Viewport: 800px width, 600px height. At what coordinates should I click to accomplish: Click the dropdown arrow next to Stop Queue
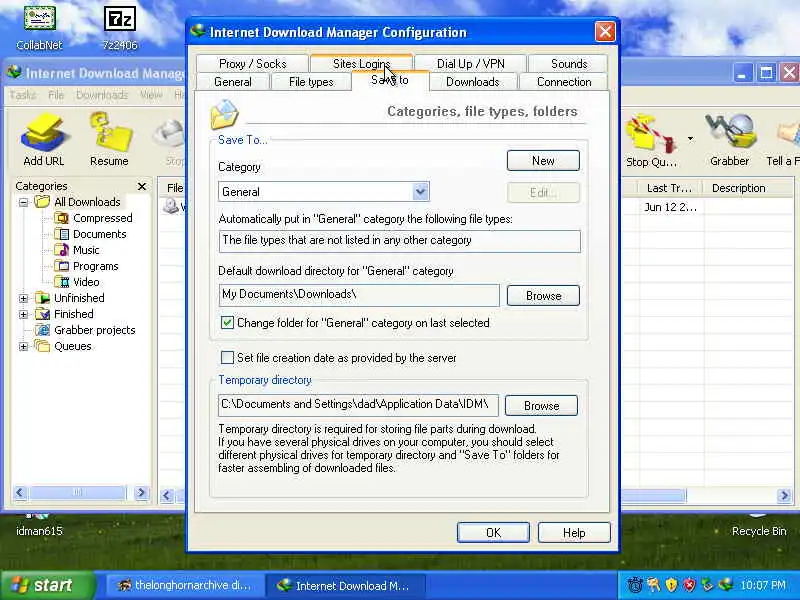690,138
